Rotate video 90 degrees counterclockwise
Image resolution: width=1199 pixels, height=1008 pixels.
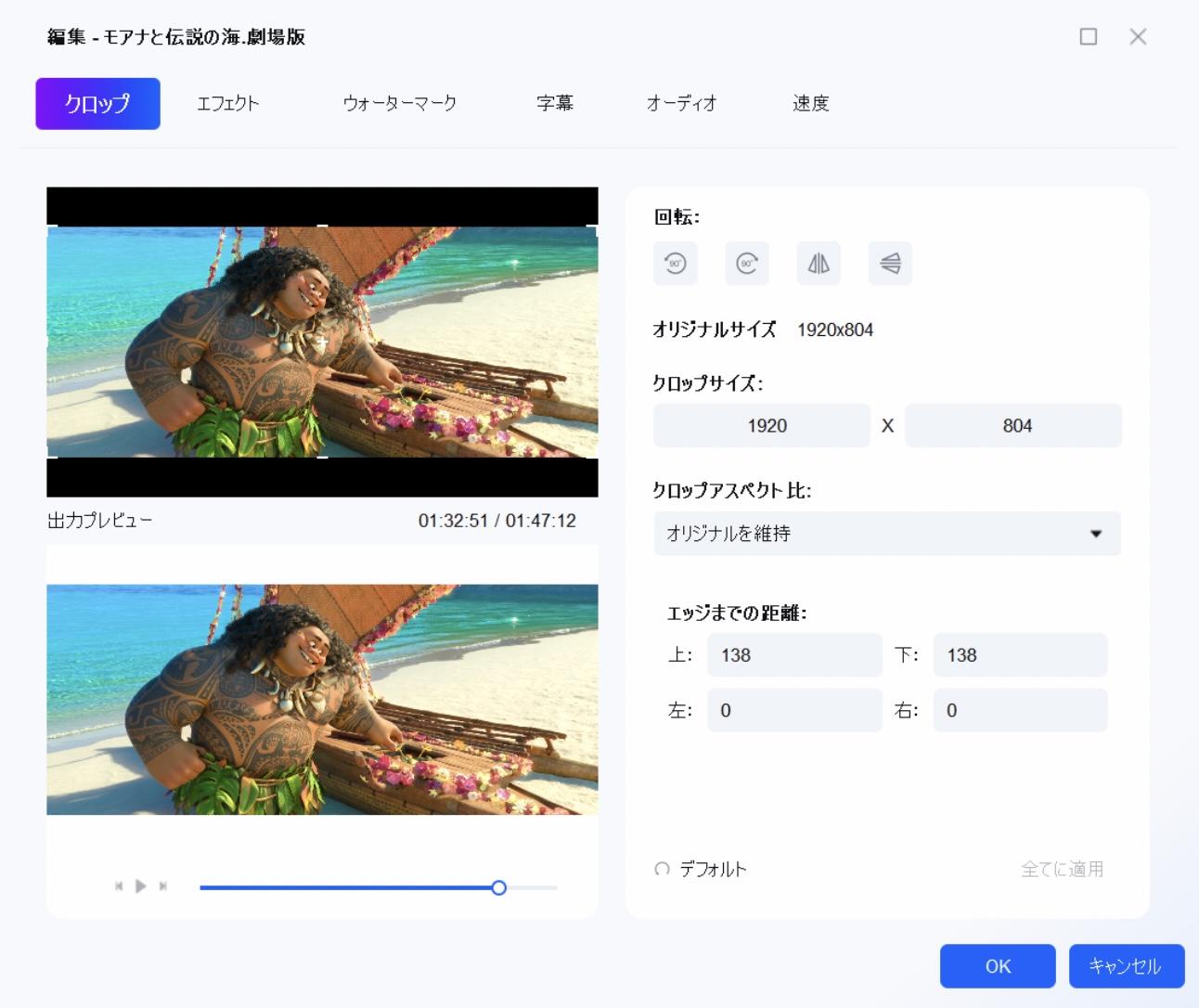(676, 264)
